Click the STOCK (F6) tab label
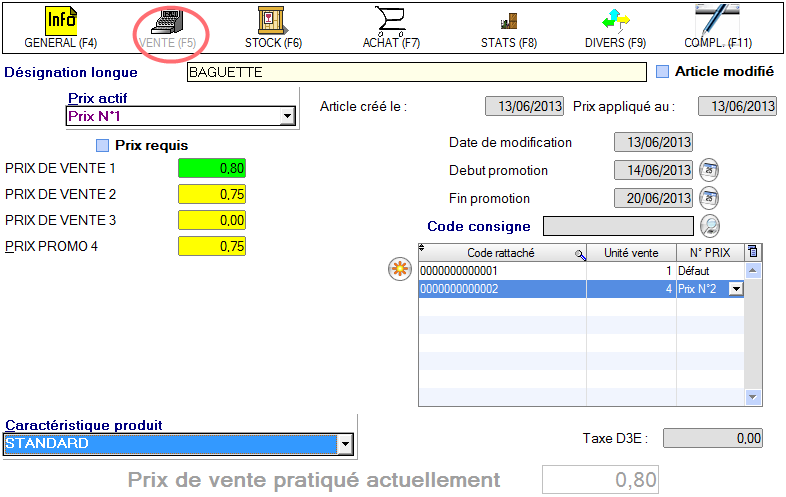This screenshot has width=786, height=497. coord(273,43)
